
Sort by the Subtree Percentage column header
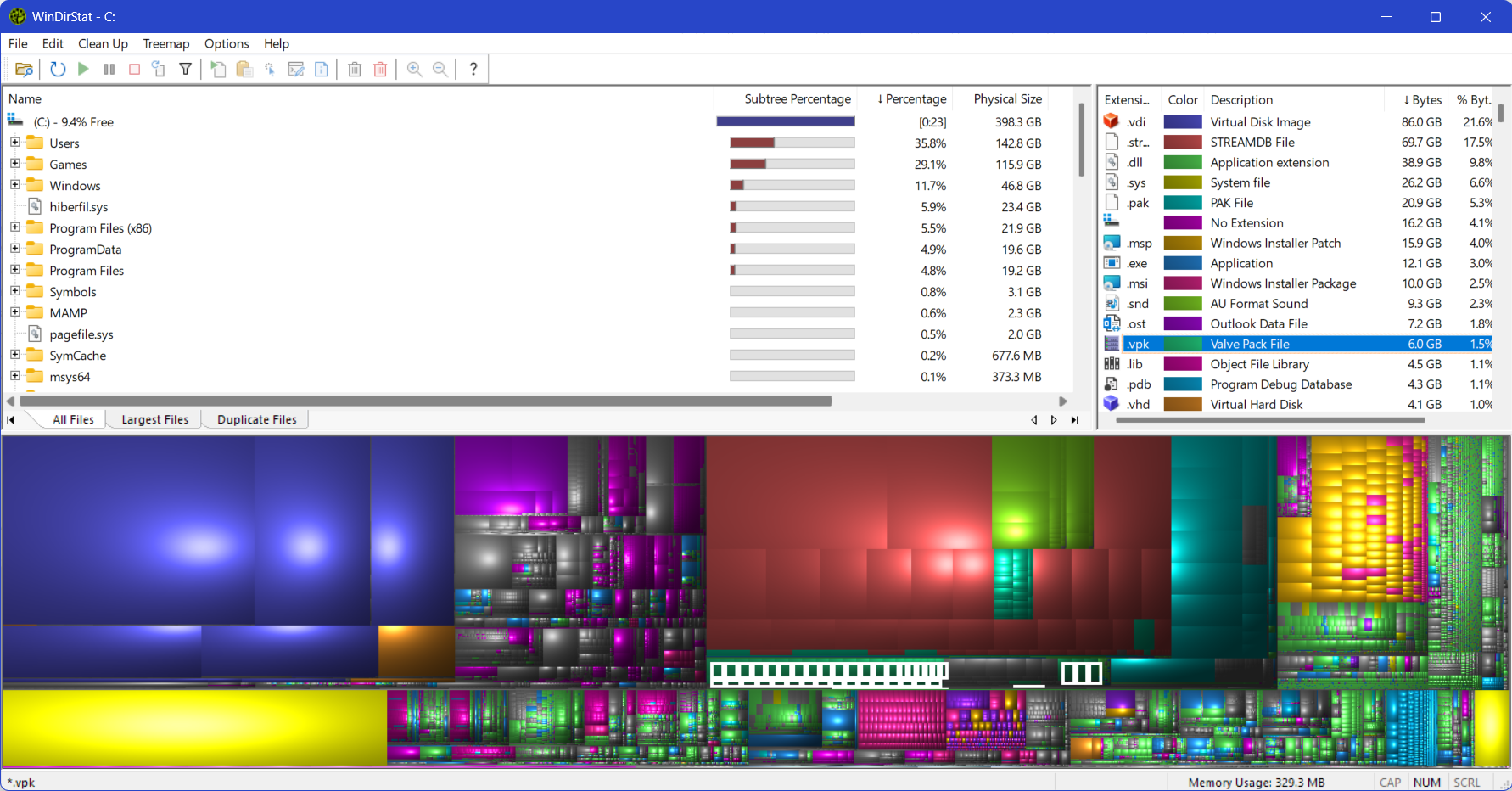(786, 99)
